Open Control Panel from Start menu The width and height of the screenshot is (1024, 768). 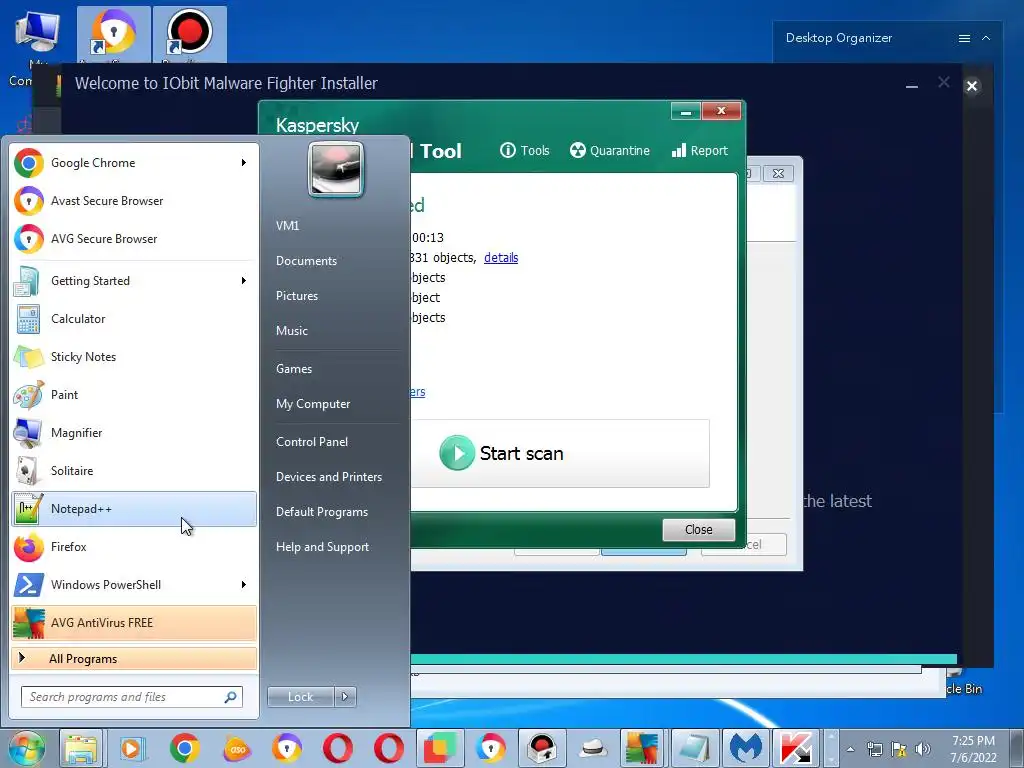pos(312,441)
